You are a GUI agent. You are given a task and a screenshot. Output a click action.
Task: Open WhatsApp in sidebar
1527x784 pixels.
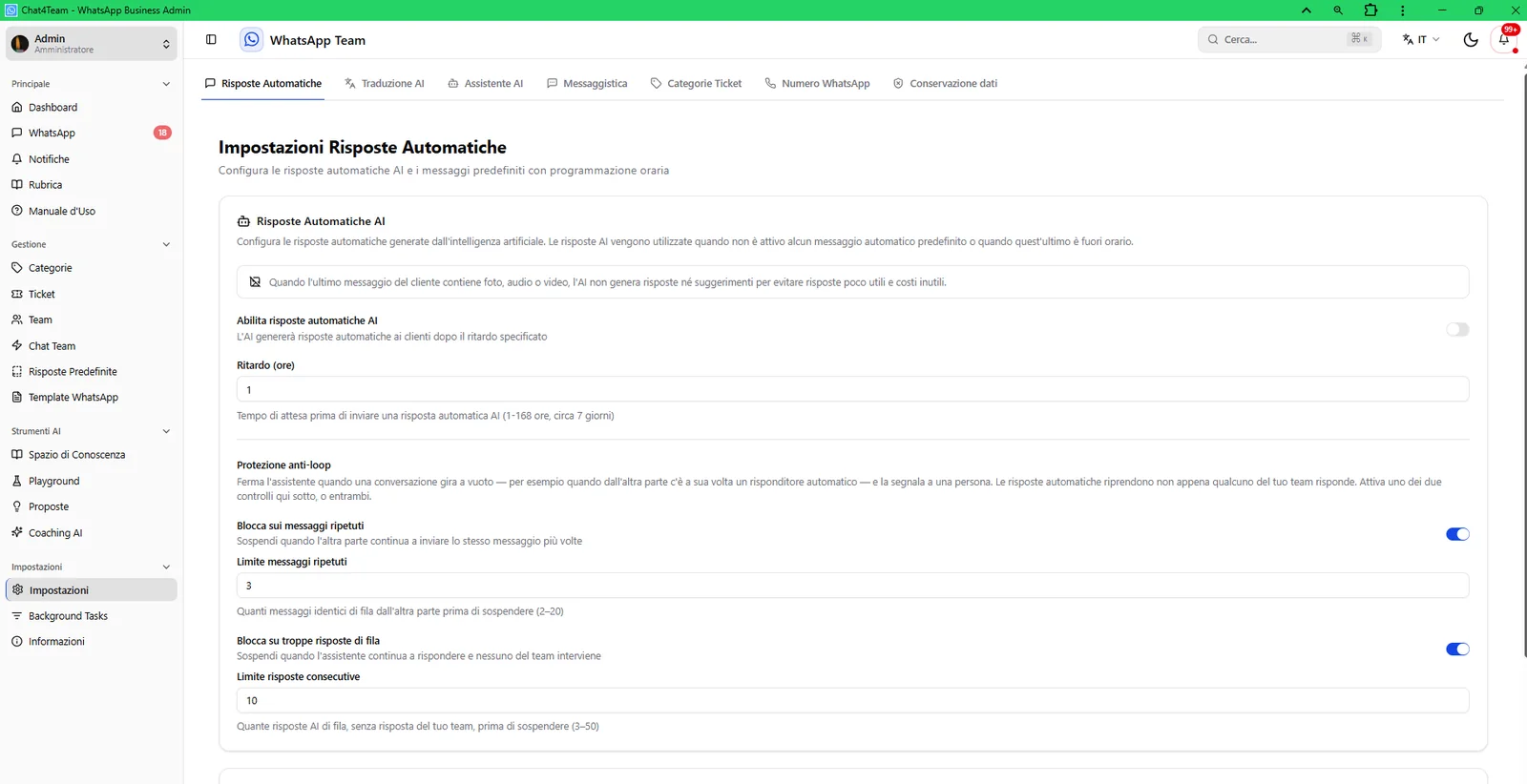92,133
